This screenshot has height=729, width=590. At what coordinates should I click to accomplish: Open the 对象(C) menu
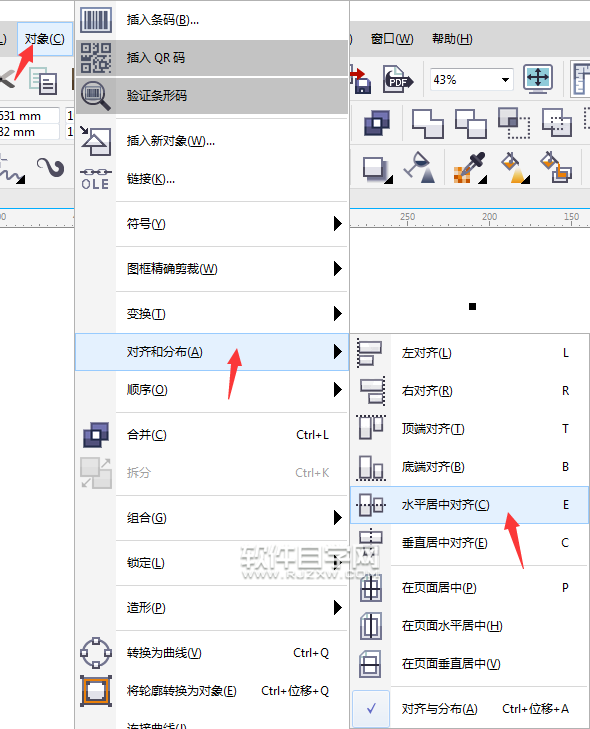(45, 39)
